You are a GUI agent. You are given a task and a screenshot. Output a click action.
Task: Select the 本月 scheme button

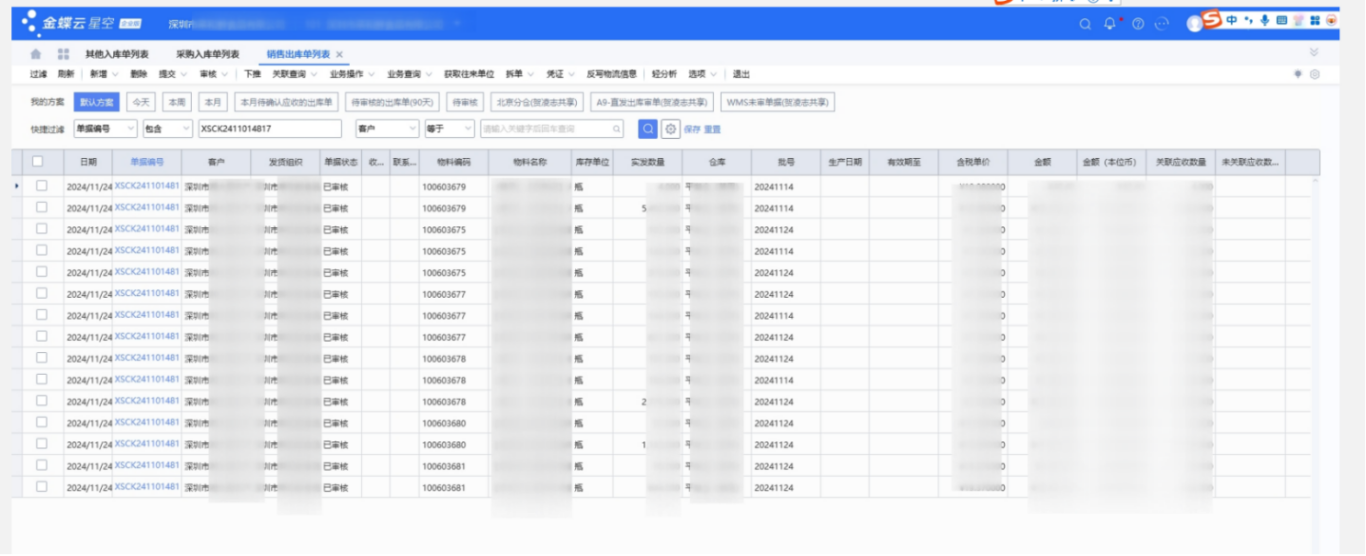(212, 102)
